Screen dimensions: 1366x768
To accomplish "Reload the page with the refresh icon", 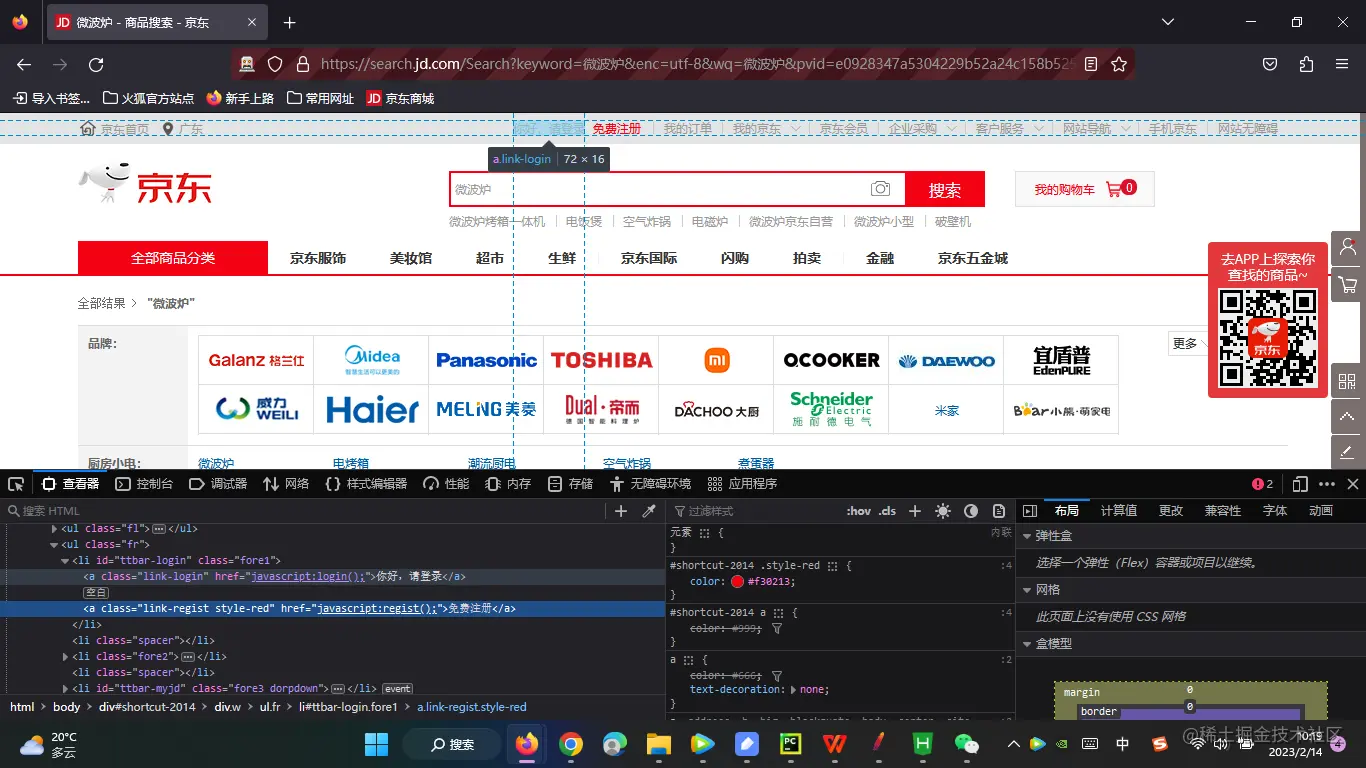I will (x=96, y=64).
